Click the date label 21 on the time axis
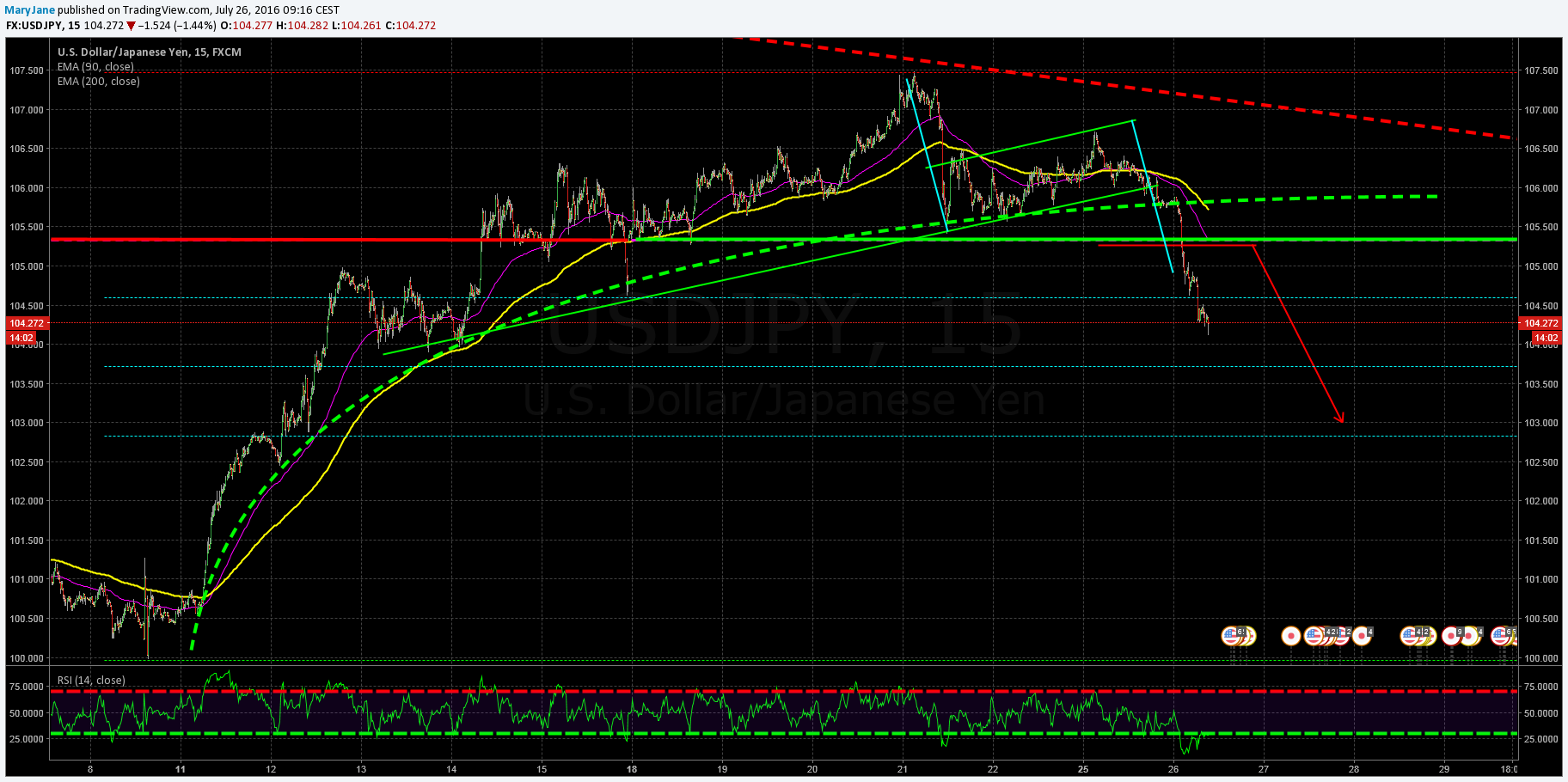The height and width of the screenshot is (782, 1568). [x=903, y=769]
